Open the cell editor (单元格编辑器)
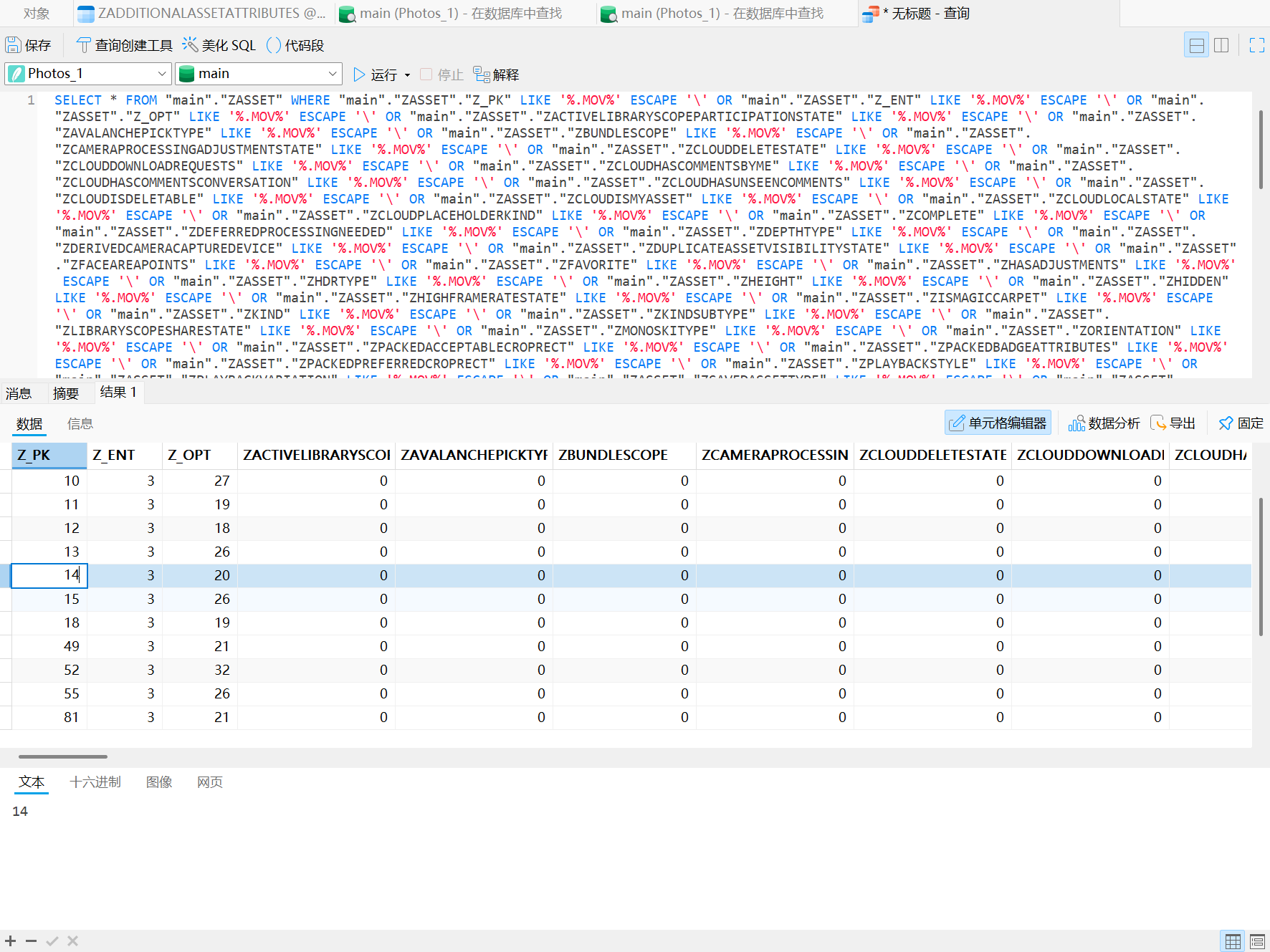The image size is (1270, 952). [998, 423]
